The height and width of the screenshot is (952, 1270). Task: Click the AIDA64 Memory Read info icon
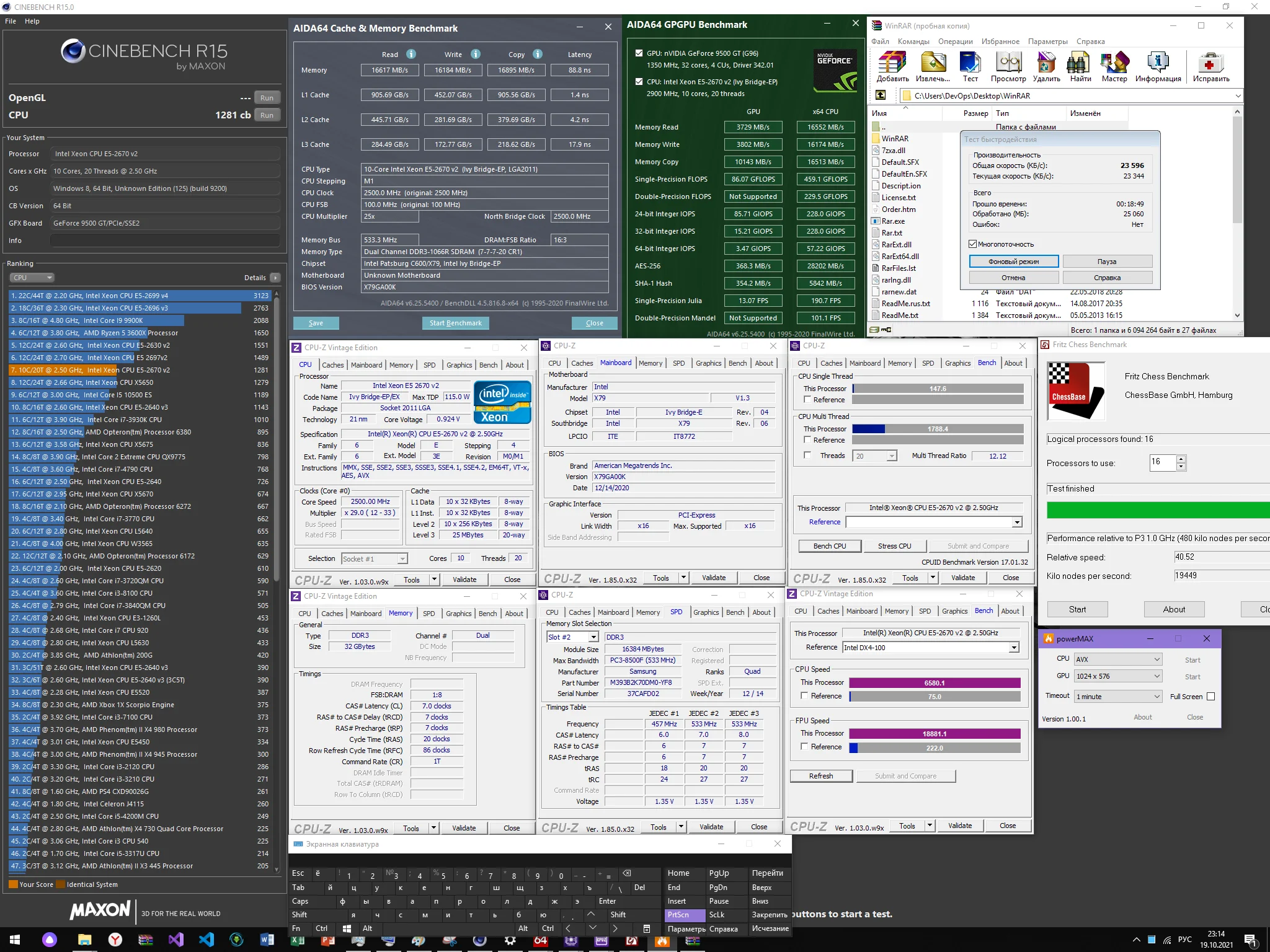[x=411, y=55]
